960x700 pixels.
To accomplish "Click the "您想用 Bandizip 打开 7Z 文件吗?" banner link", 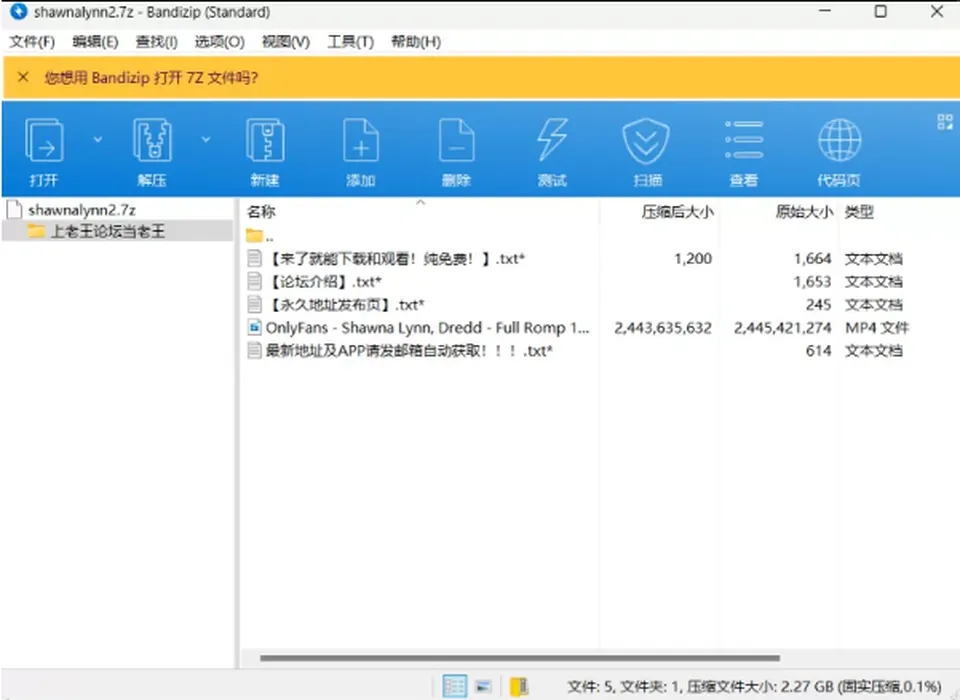I will 151,78.
